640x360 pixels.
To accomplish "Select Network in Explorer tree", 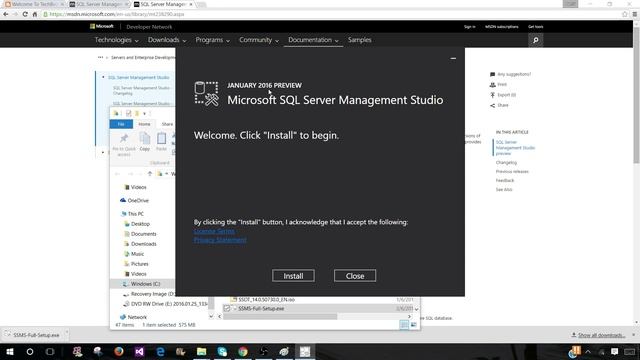I will pyautogui.click(x=133, y=317).
